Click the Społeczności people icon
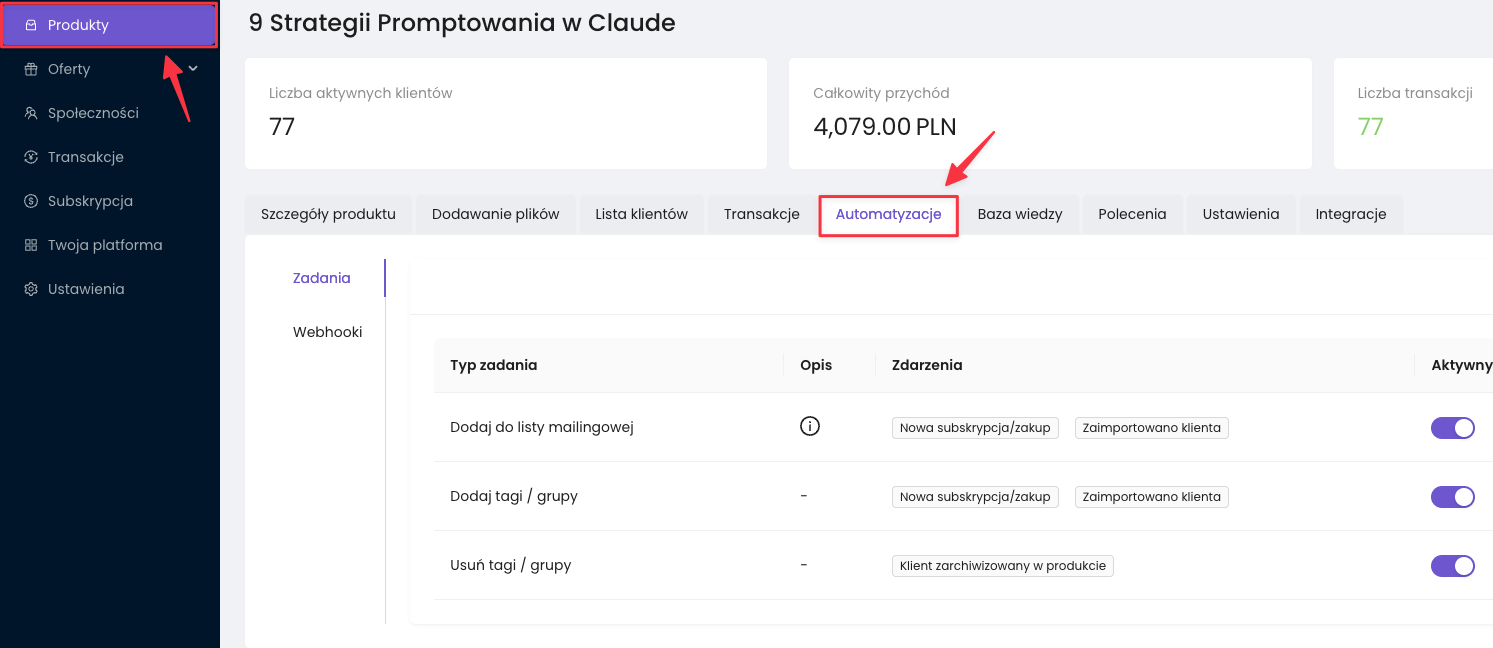This screenshot has width=1493, height=648. pyautogui.click(x=31, y=113)
